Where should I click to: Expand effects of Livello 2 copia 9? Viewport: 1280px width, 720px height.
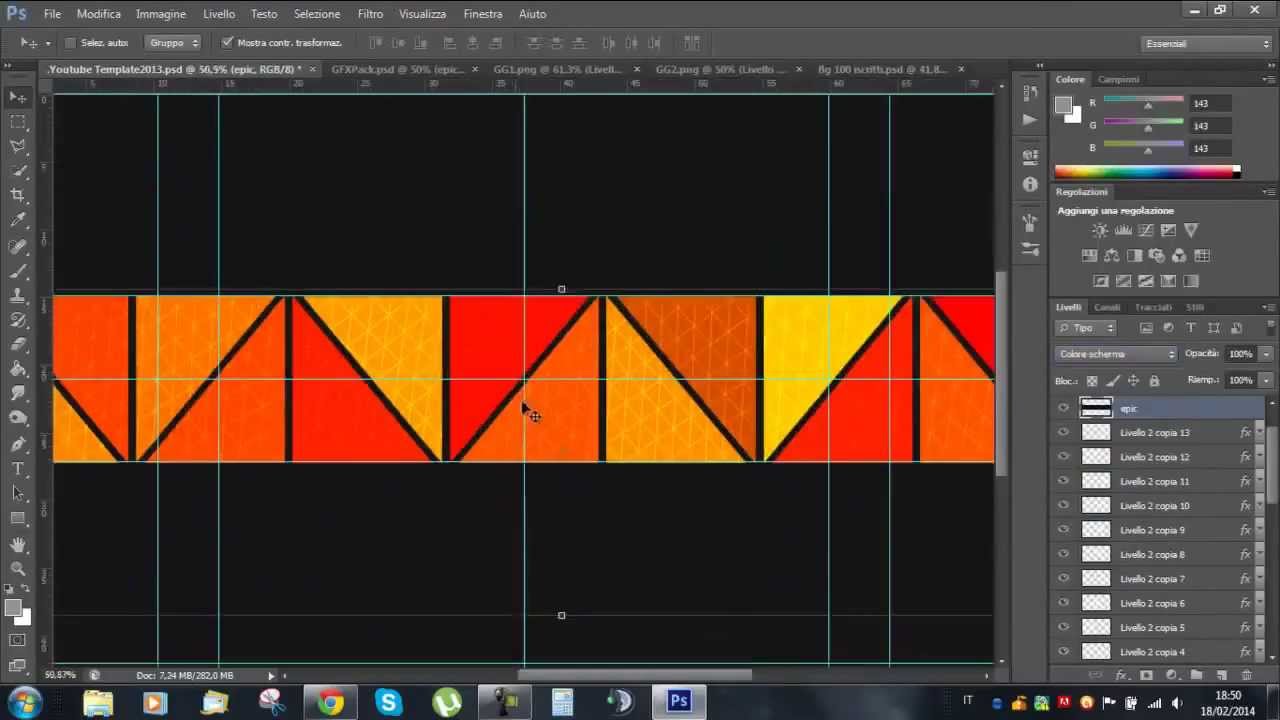click(1258, 530)
